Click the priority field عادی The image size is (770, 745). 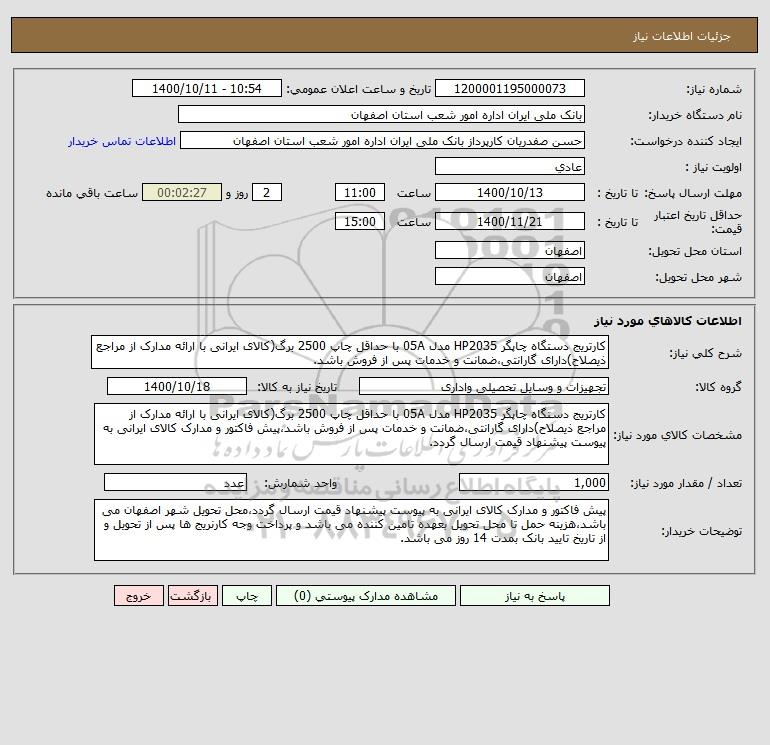coord(510,166)
